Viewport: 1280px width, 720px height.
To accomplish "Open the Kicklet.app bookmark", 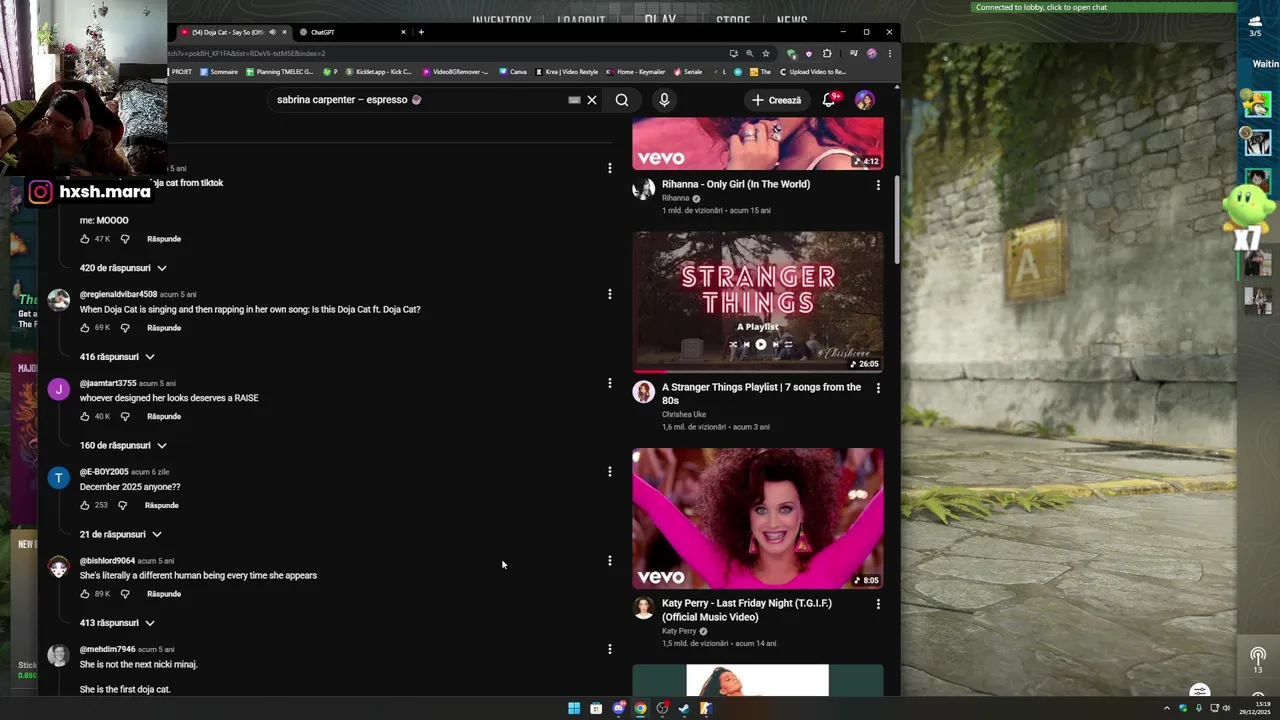I will 380,72.
